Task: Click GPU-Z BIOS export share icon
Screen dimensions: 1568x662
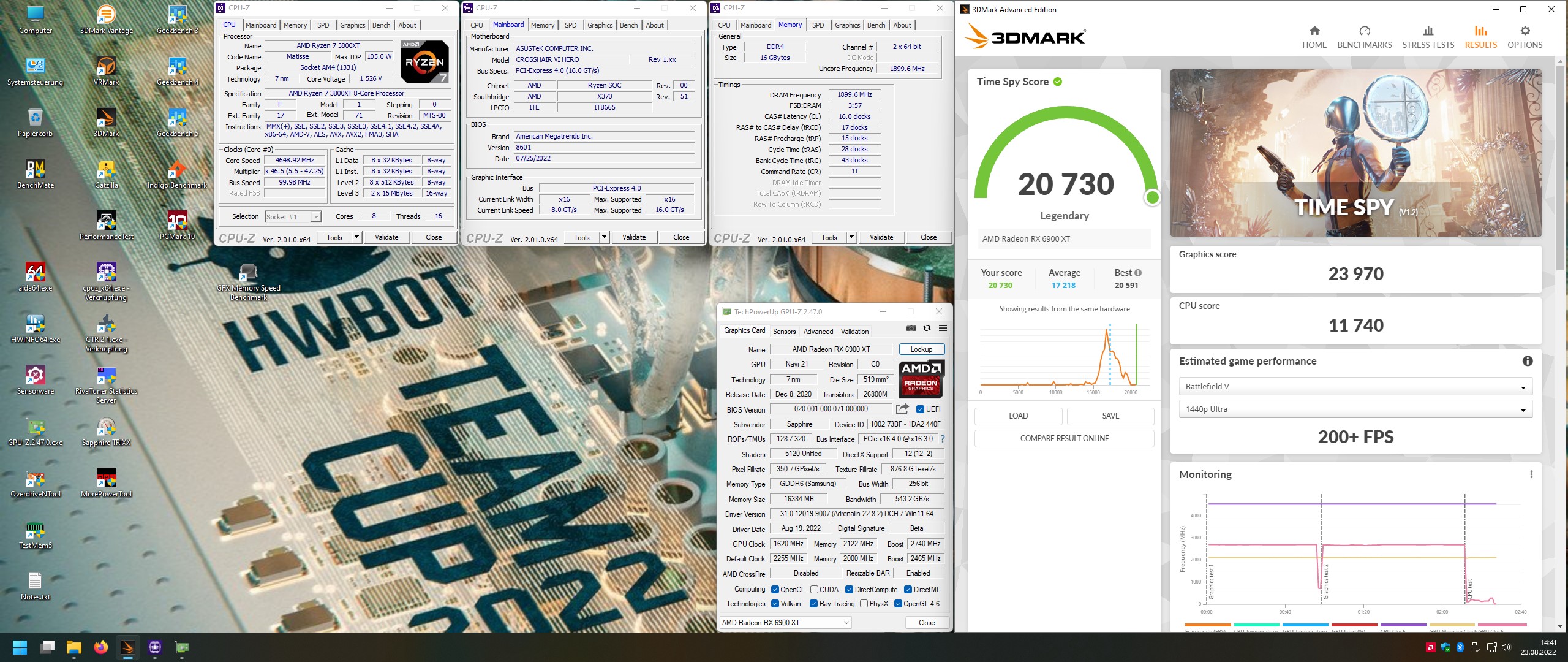Action: 902,409
